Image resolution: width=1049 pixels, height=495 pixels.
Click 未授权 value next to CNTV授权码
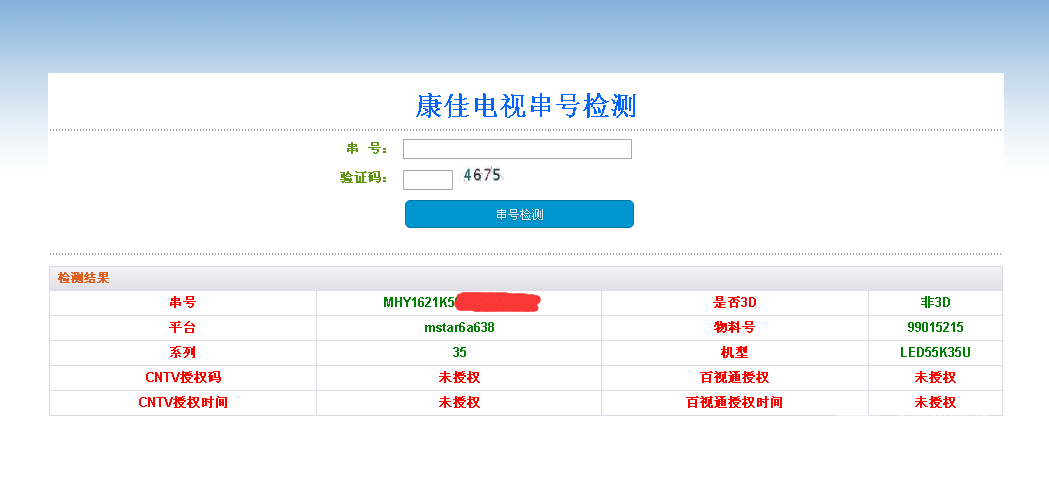(459, 377)
